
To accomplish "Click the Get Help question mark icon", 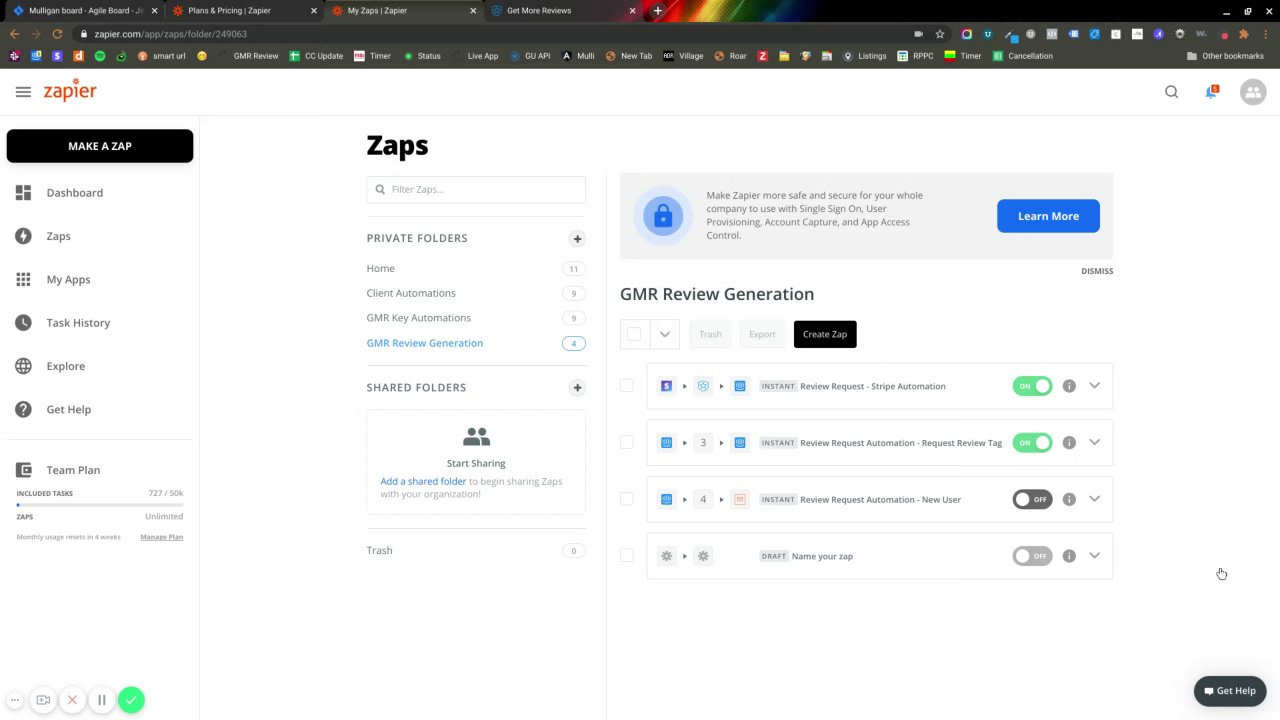I will 23,409.
